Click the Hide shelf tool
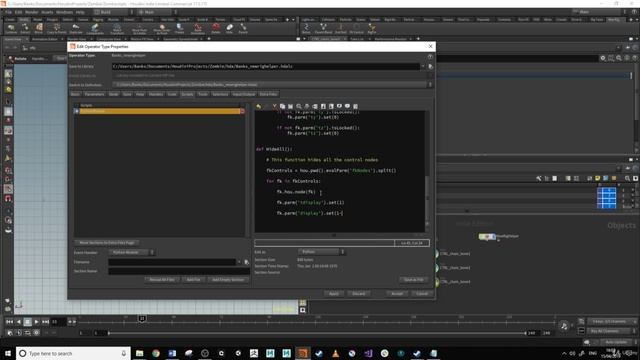The image size is (640, 360). [229, 29]
